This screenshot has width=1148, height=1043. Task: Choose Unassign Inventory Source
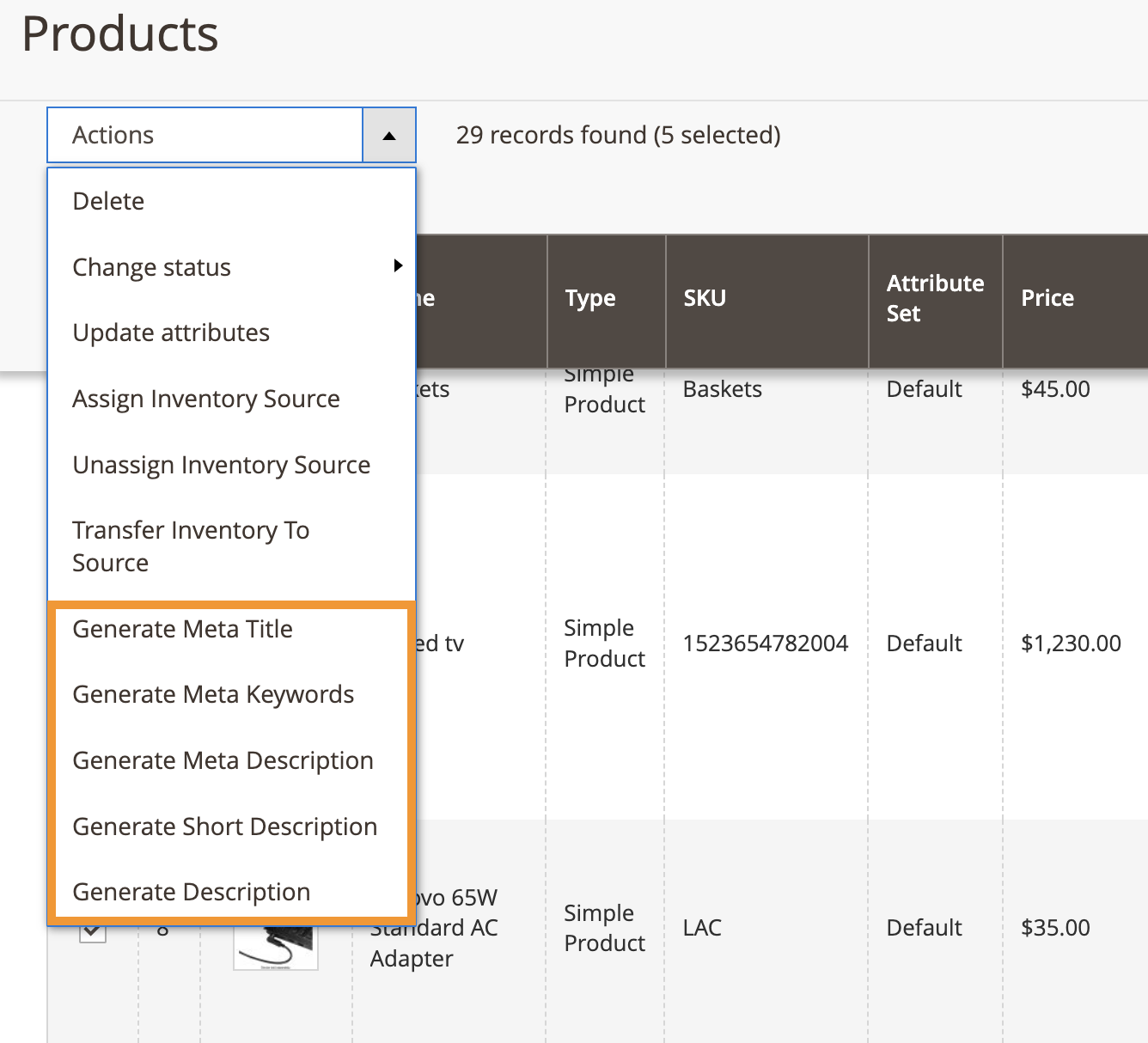221,465
